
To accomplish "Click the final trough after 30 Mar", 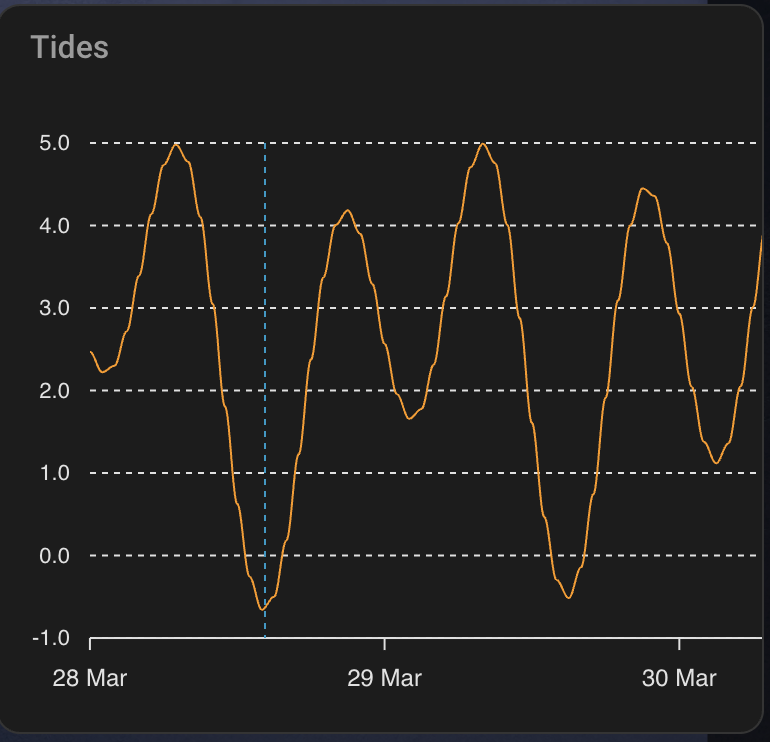I will (716, 462).
